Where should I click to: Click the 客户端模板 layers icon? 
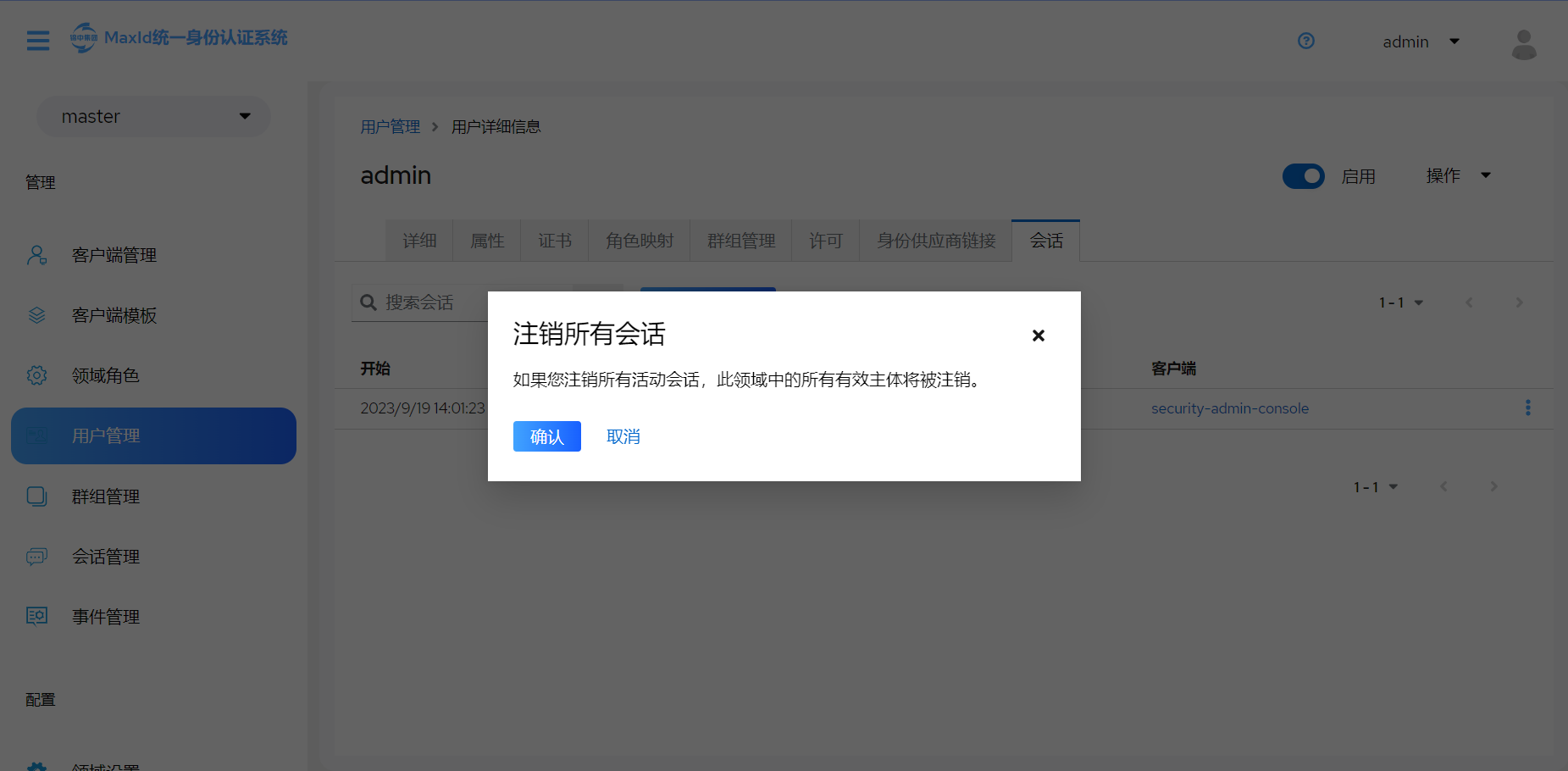pyautogui.click(x=36, y=315)
